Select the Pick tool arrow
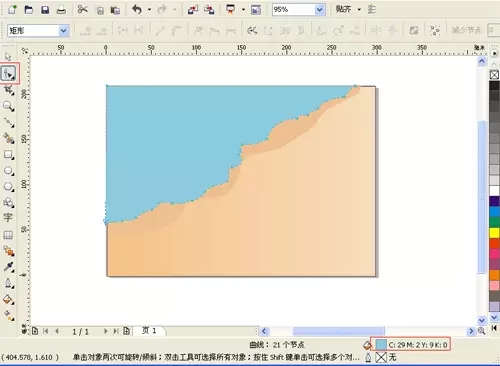Screen dimensions: 500x366 coord(8,57)
